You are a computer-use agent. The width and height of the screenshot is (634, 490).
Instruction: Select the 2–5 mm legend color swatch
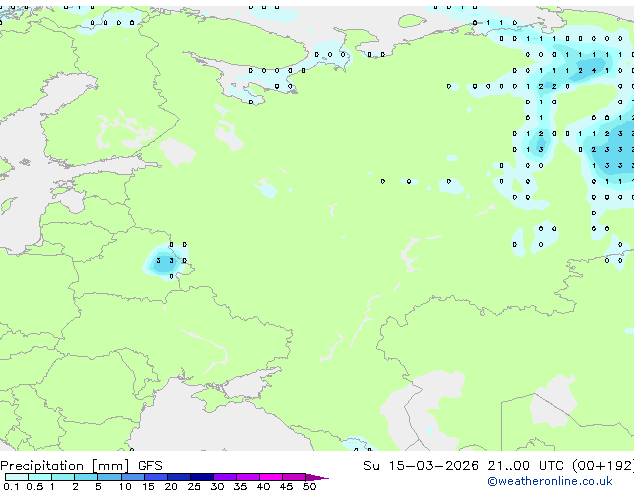(86, 477)
